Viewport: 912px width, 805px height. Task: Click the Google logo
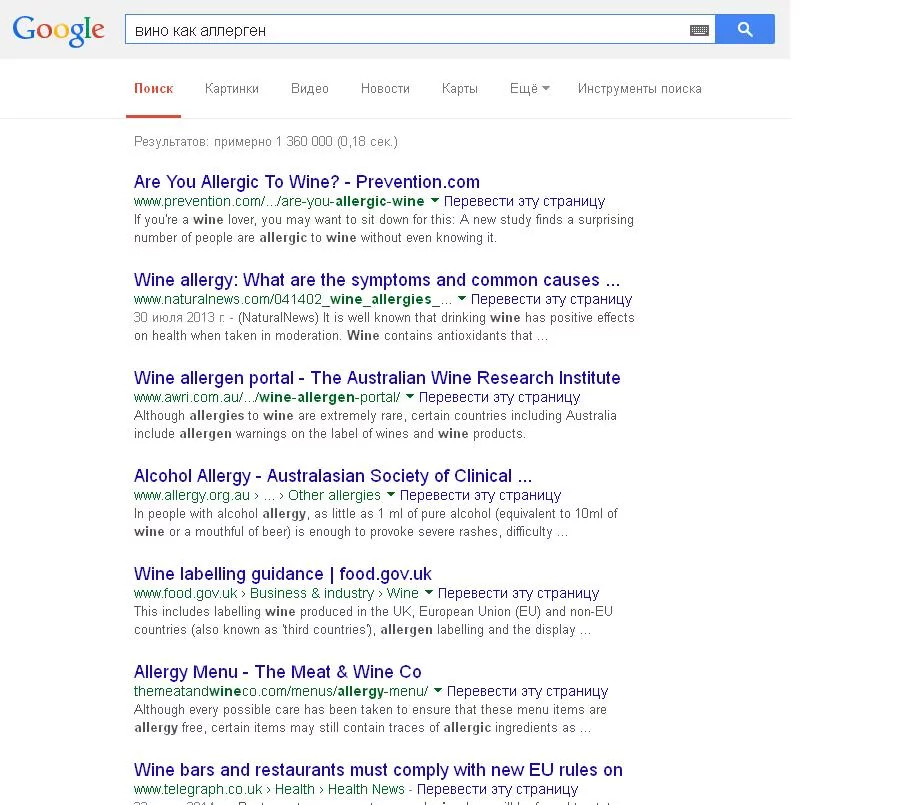coord(58,30)
